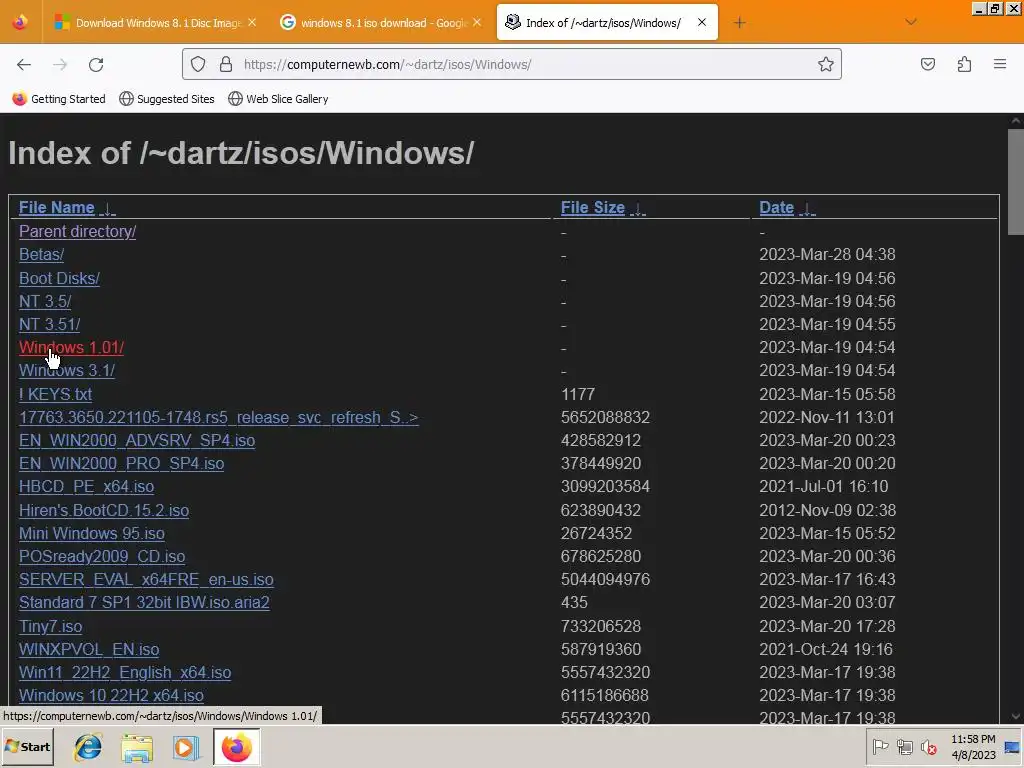Open the NT 3.5/ folder
Viewport: 1024px width, 768px height.
(45, 301)
